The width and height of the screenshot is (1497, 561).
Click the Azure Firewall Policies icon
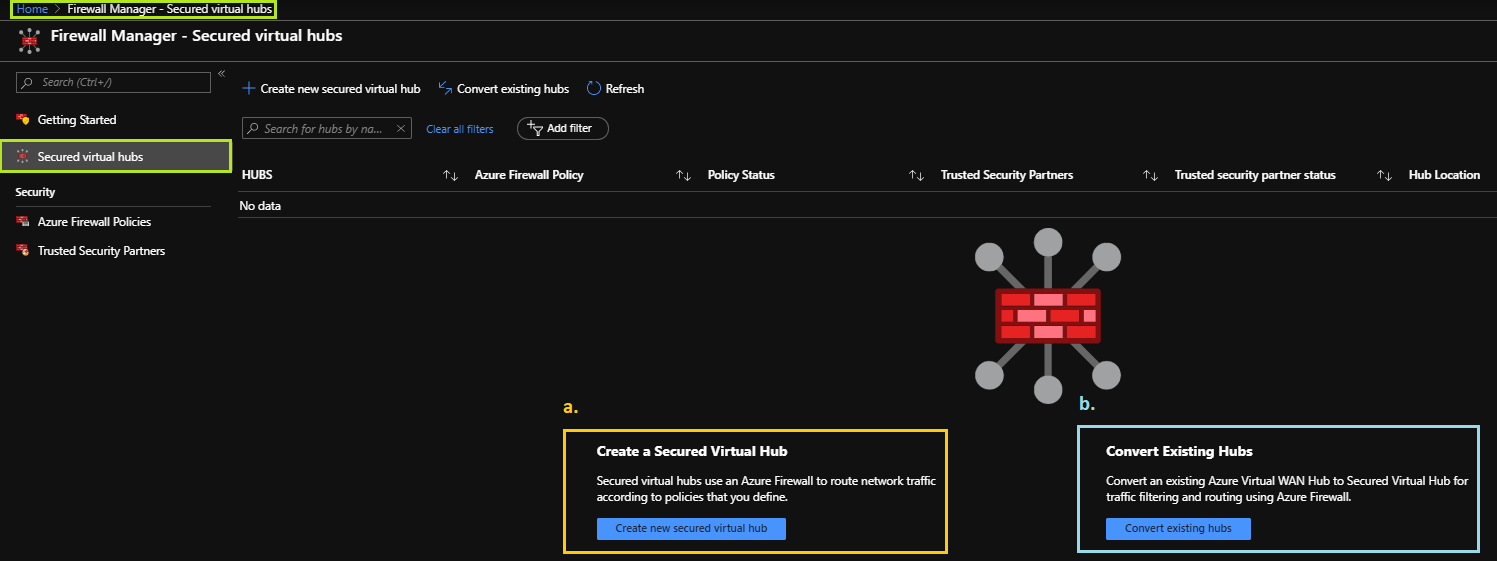[x=23, y=222]
